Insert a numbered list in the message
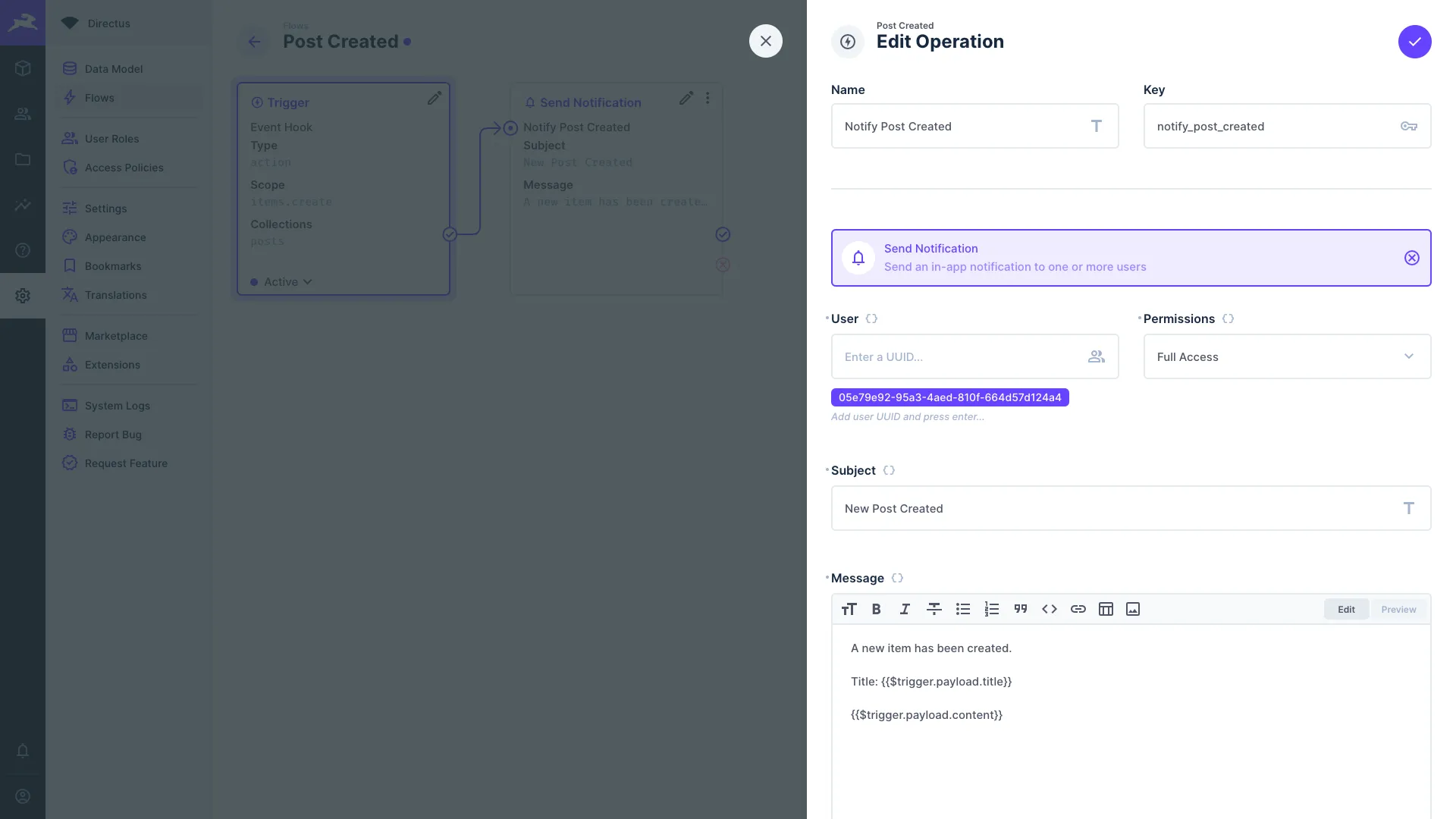1456x819 pixels. tap(991, 609)
